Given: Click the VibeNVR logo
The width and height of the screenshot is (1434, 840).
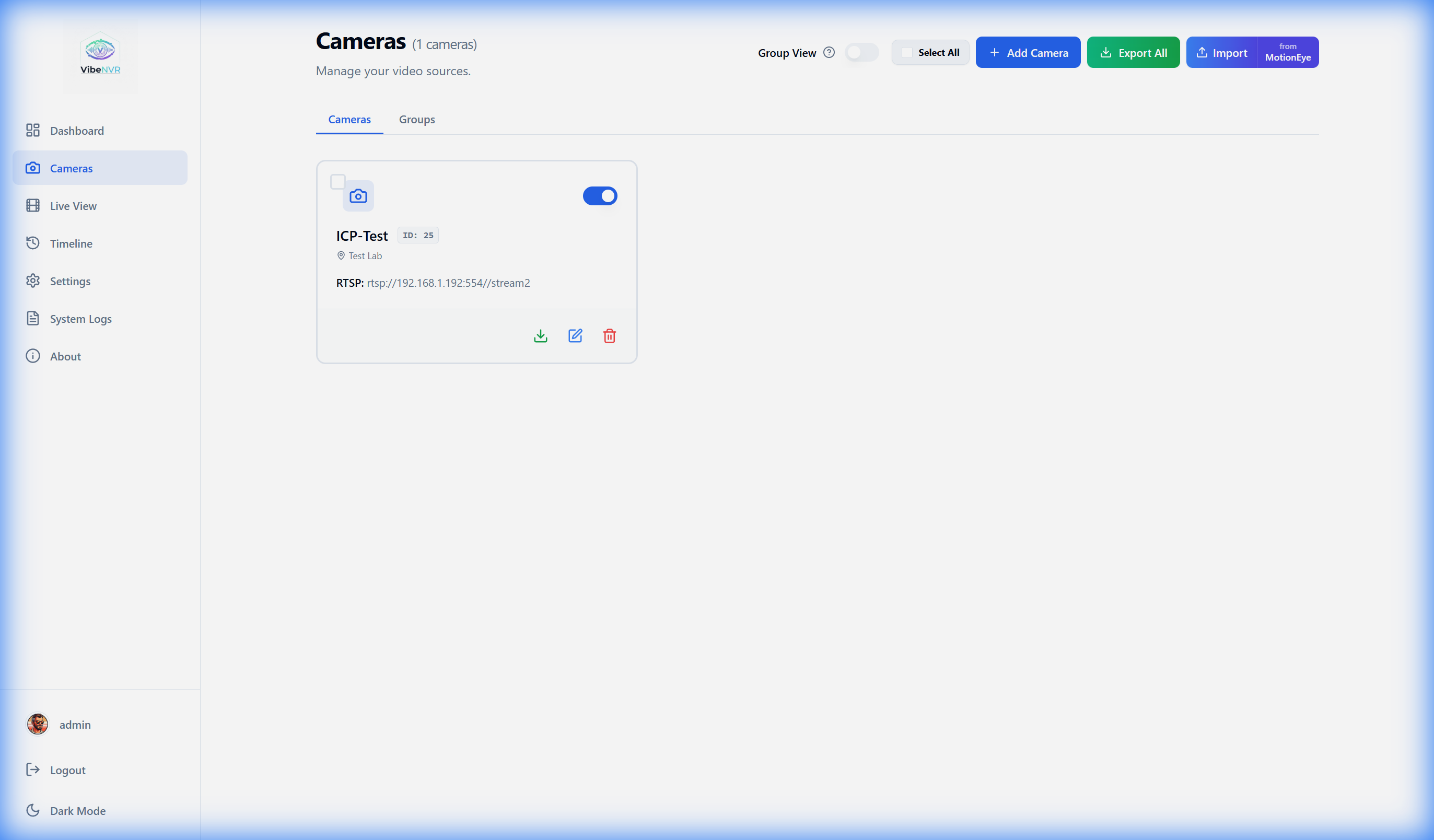Looking at the screenshot, I should (x=100, y=54).
